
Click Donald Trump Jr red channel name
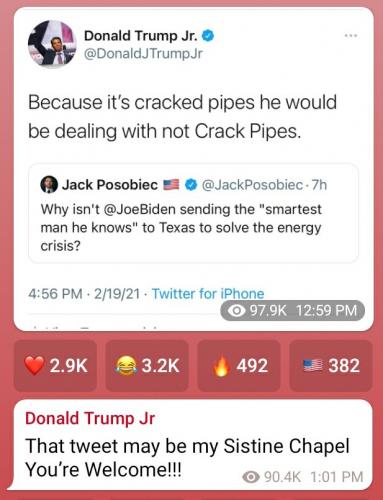point(90,418)
